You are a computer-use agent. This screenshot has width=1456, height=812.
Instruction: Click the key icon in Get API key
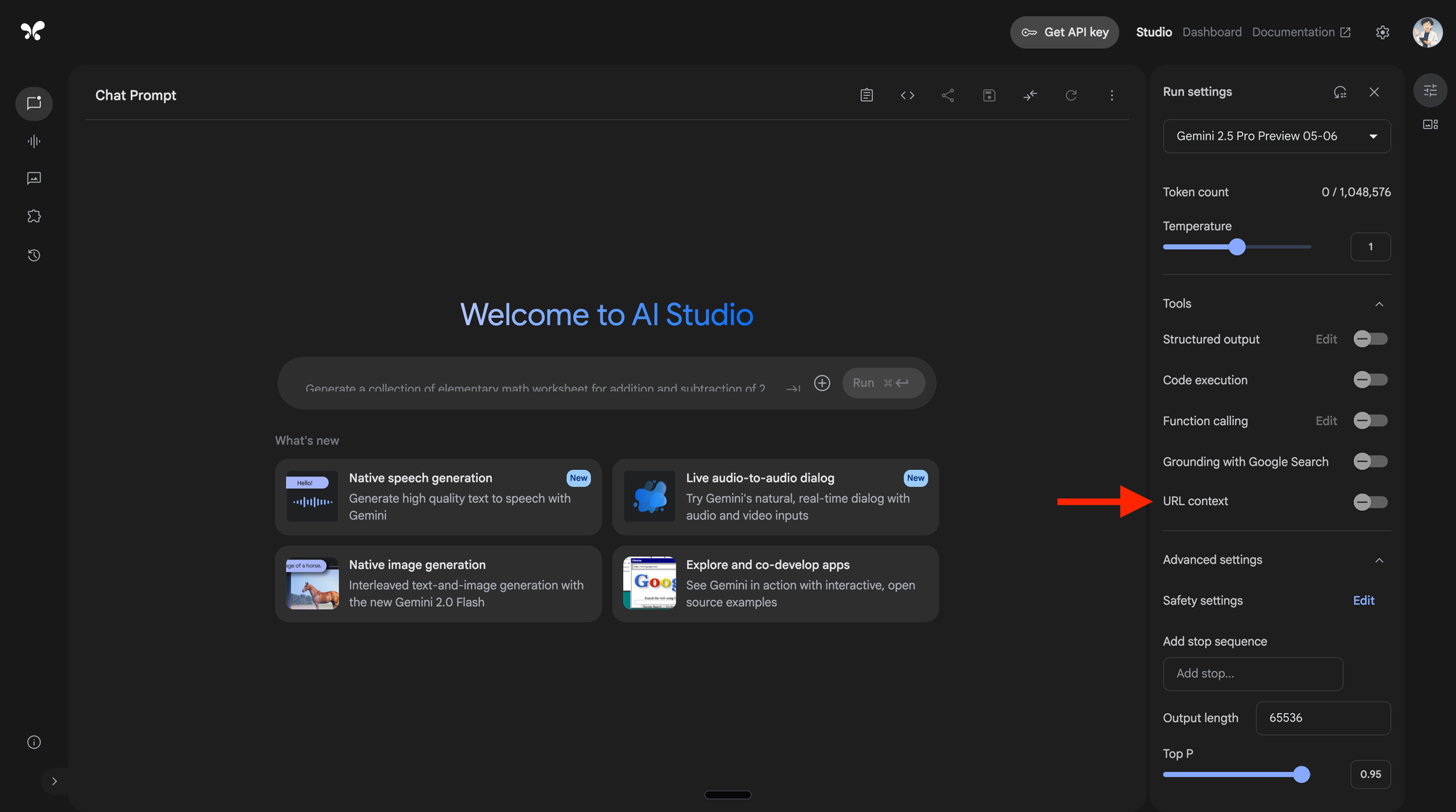pyautogui.click(x=1029, y=32)
